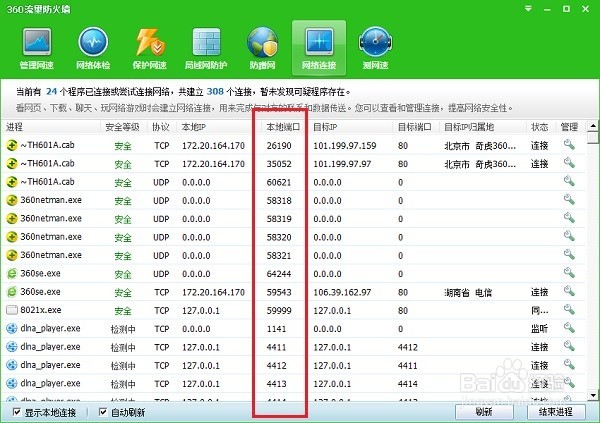Click the manage wrench for port 59543 row
The width and height of the screenshot is (600, 423).
569,292
